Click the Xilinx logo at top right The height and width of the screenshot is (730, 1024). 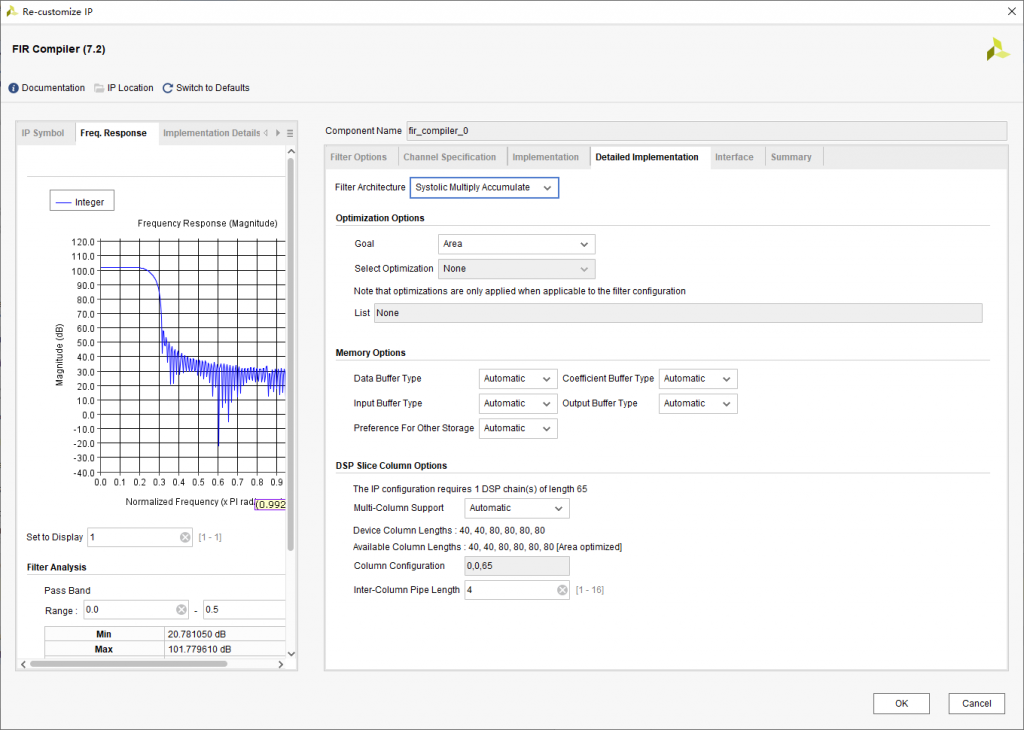click(998, 50)
